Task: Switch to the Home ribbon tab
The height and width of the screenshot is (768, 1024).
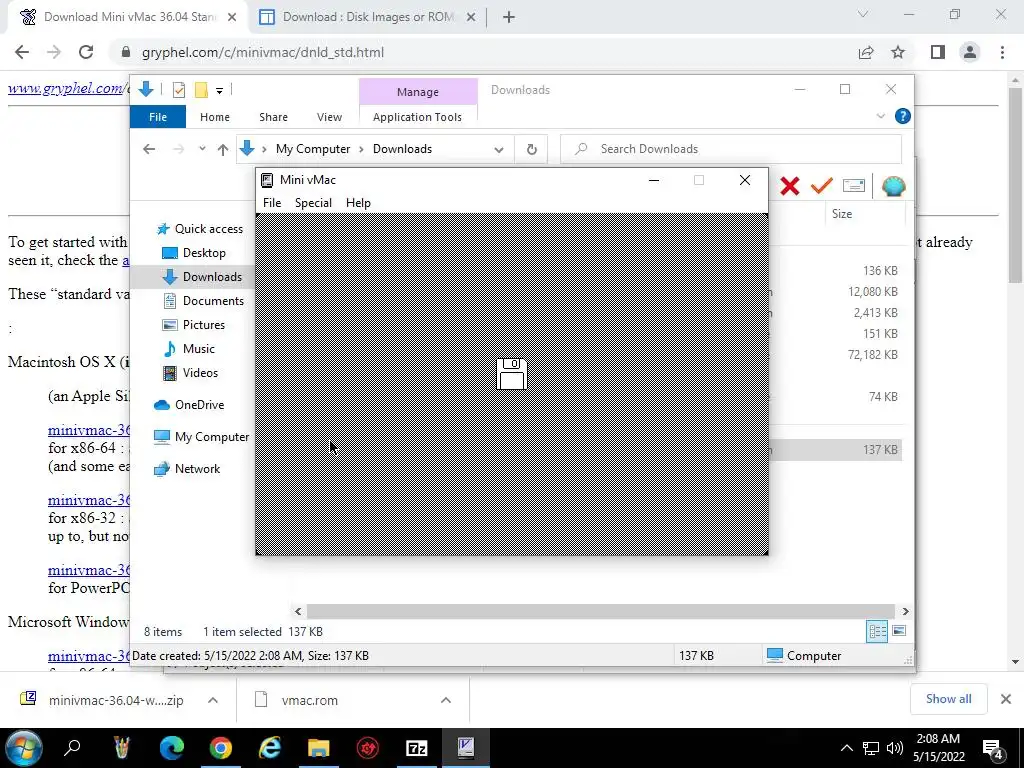Action: (215, 117)
